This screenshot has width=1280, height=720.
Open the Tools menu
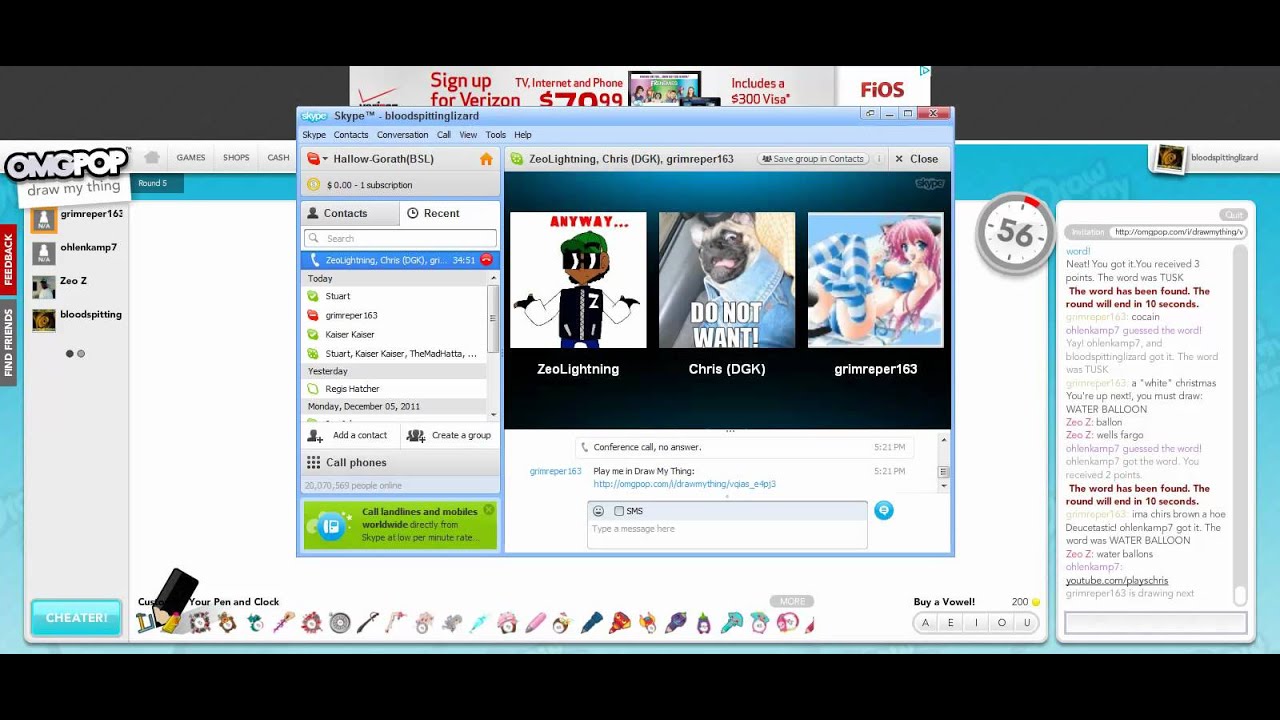(495, 135)
